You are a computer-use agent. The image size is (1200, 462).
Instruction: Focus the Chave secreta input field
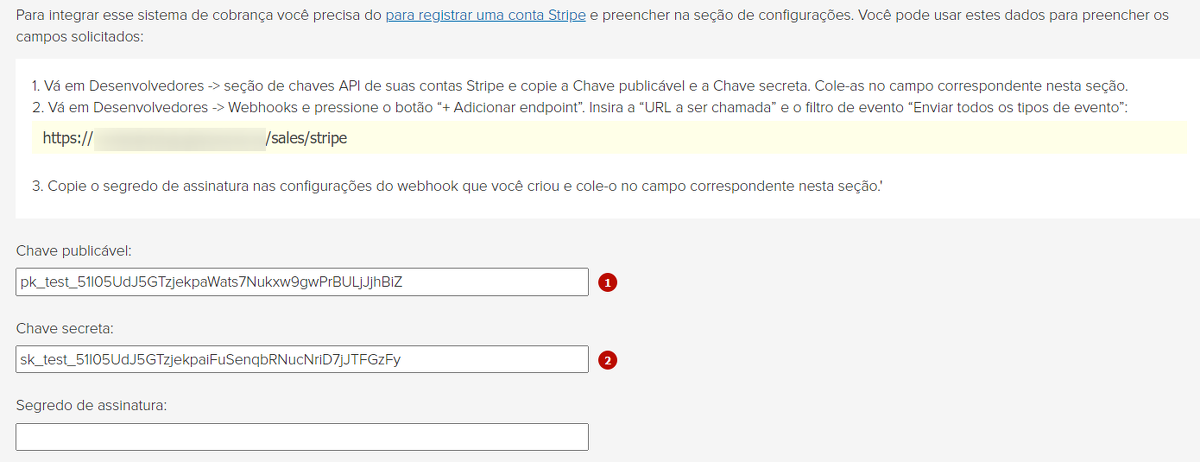[302, 359]
